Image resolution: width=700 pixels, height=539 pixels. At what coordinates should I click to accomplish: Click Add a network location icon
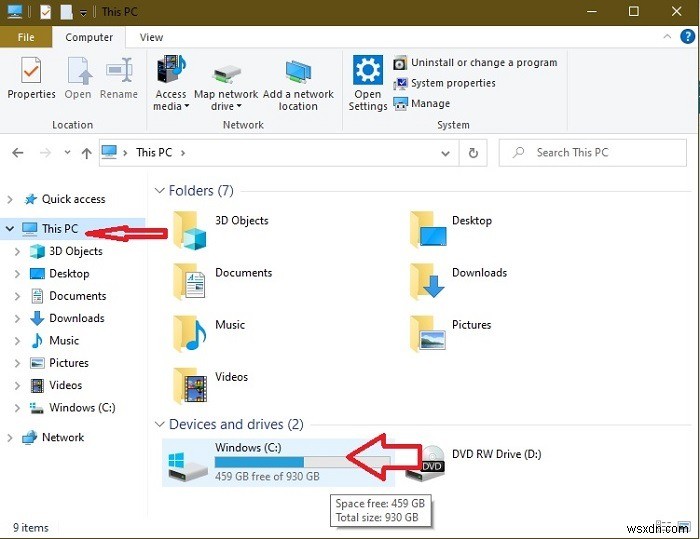click(298, 72)
